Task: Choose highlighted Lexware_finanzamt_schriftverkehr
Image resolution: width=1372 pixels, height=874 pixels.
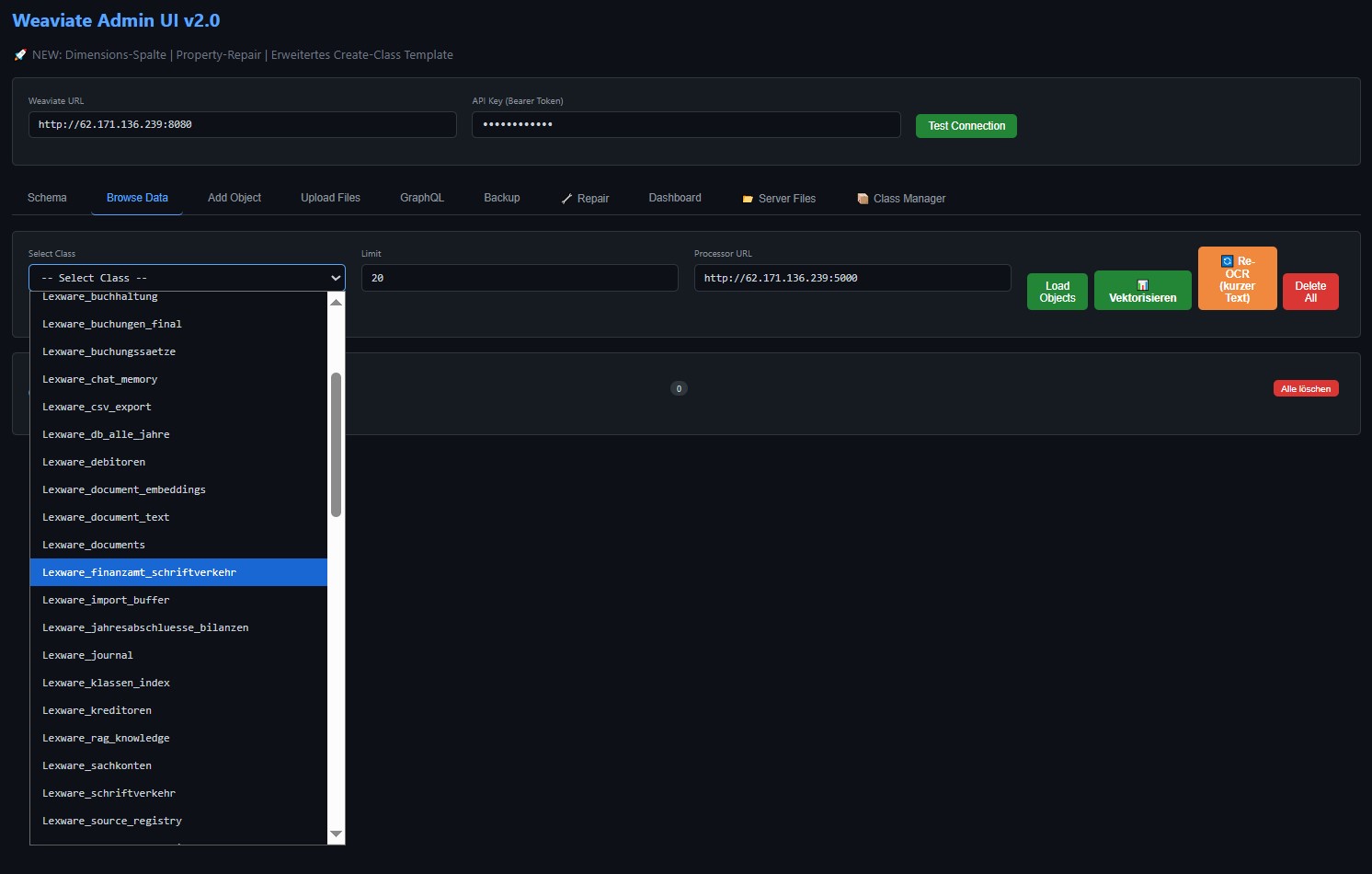Action: click(x=178, y=572)
